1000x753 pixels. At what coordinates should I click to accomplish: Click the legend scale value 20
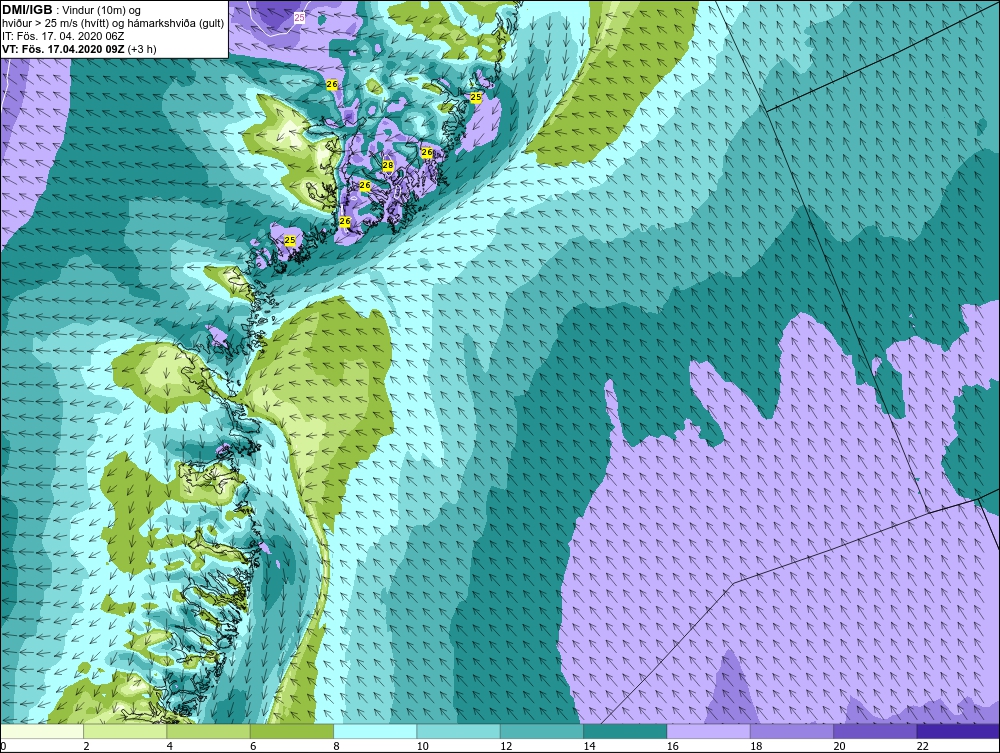point(839,746)
